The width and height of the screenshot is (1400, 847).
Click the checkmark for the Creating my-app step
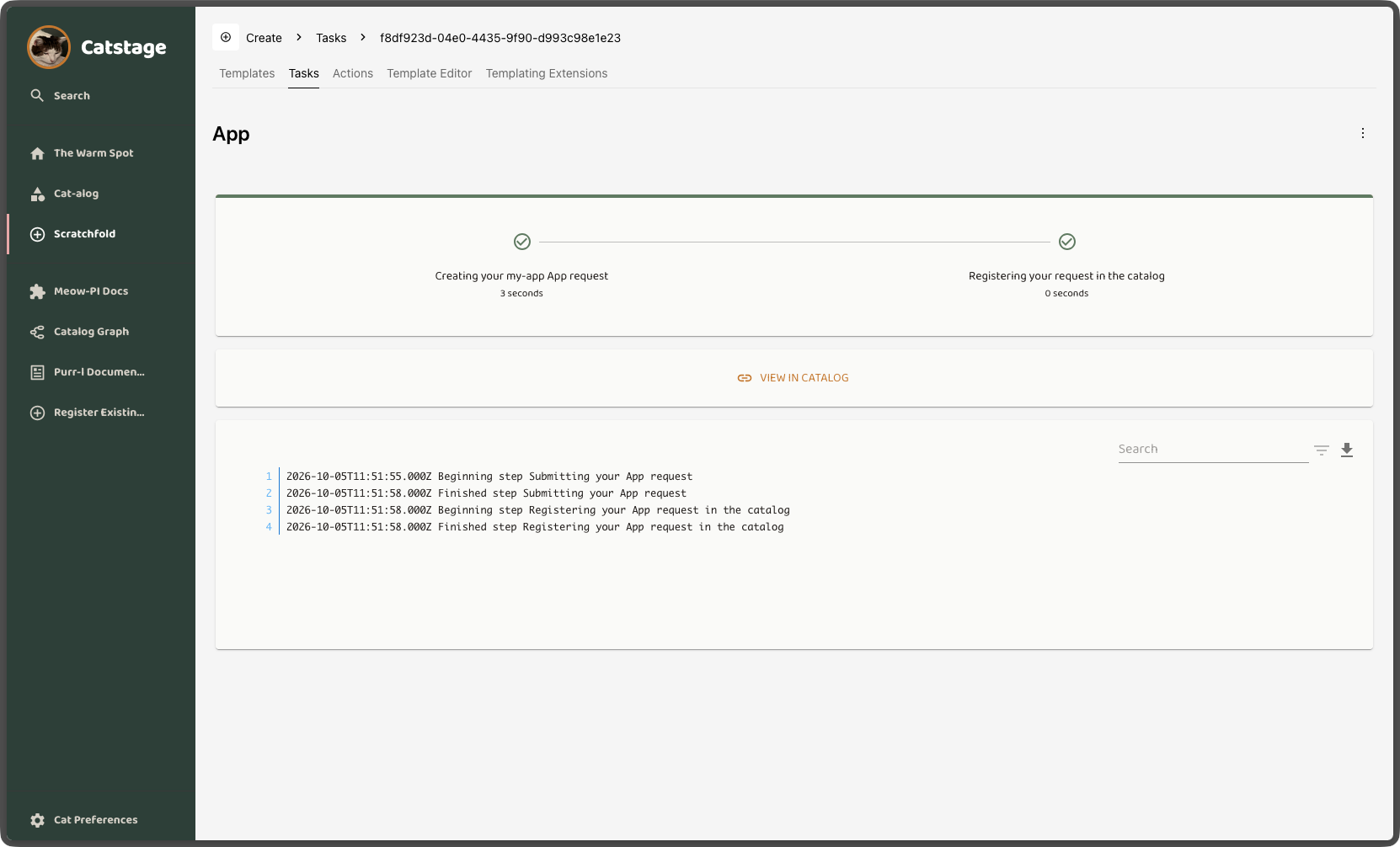click(522, 242)
